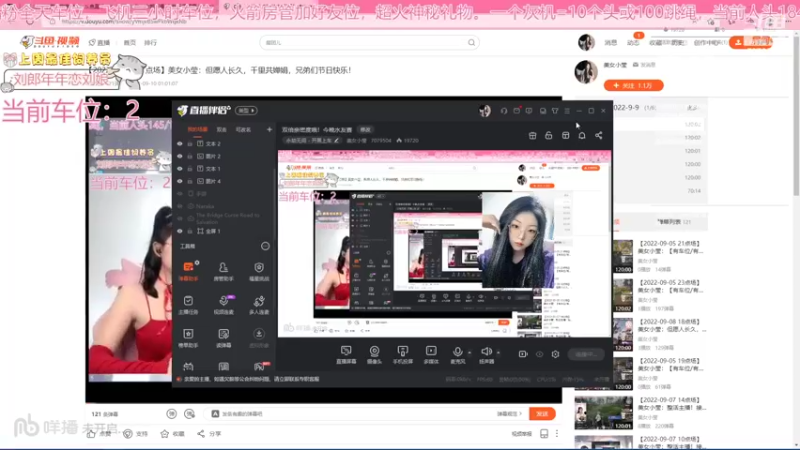Add 多媒体 media source
800x450 pixels.
pos(431,355)
